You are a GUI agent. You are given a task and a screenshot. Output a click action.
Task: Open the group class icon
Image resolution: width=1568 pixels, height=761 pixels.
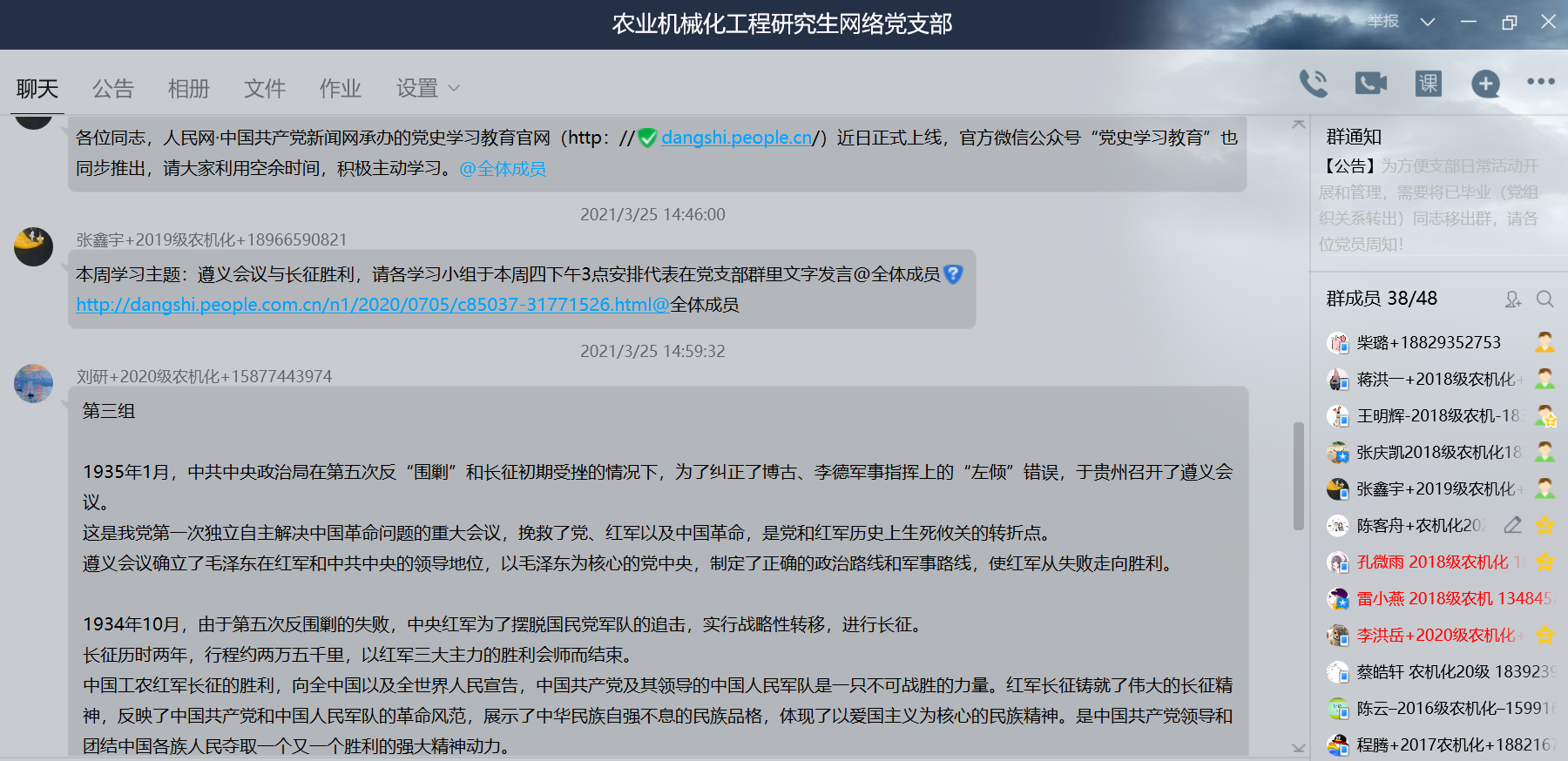coord(1429,84)
